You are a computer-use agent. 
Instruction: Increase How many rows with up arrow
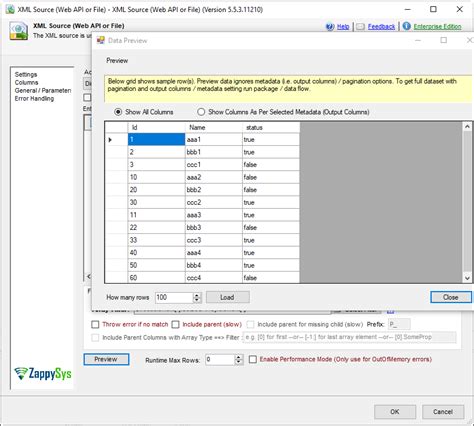pyautogui.click(x=197, y=295)
